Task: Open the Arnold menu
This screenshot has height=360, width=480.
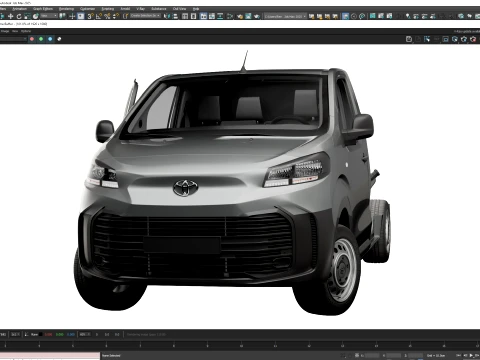Action: (x=125, y=9)
